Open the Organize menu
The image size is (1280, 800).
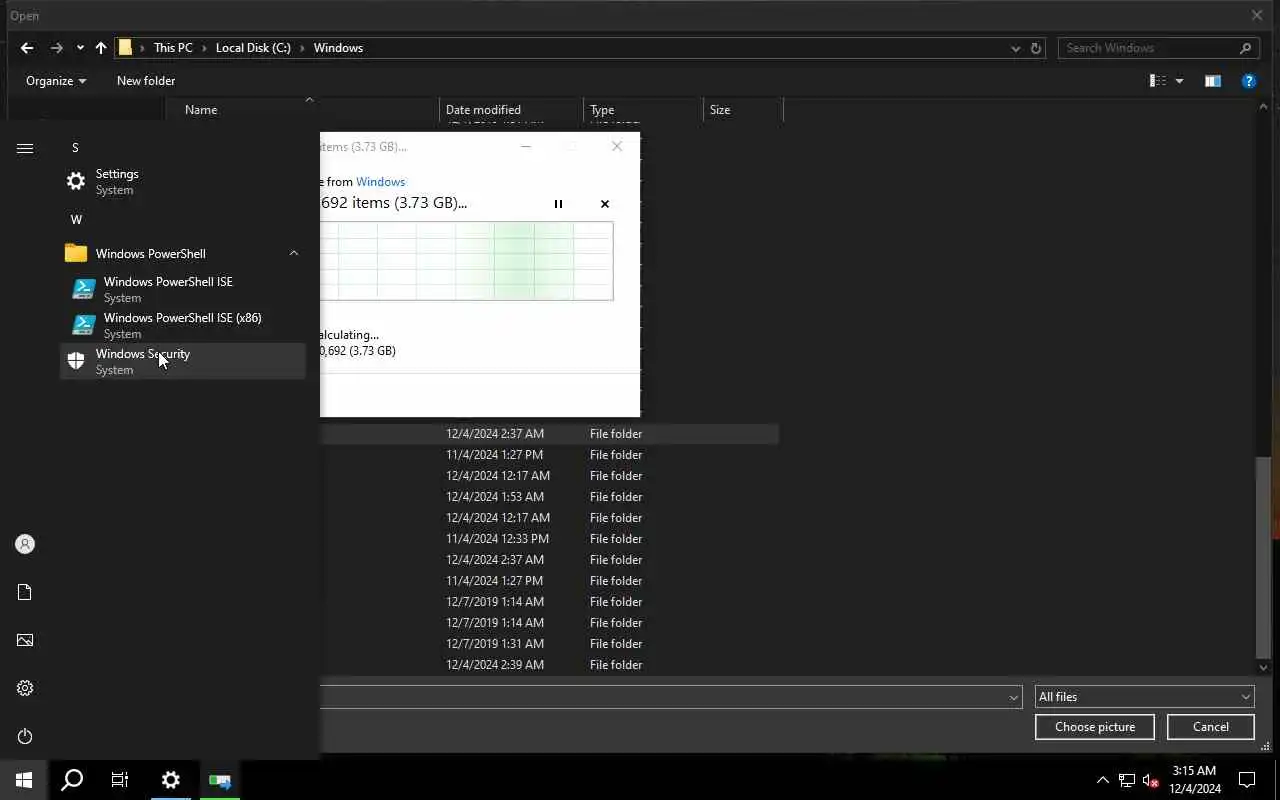tap(56, 81)
